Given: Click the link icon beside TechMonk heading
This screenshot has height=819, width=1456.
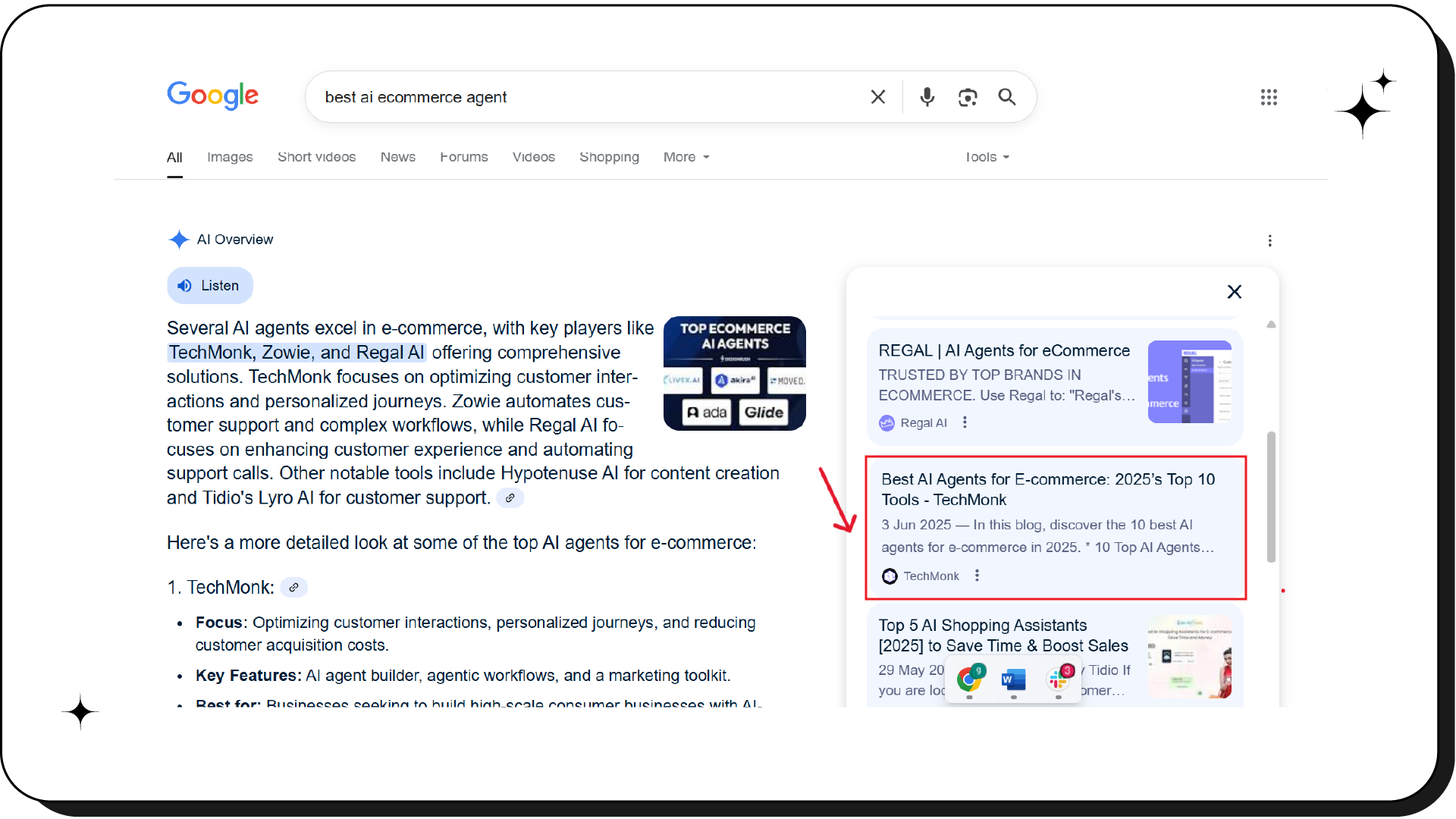Looking at the screenshot, I should [x=293, y=588].
